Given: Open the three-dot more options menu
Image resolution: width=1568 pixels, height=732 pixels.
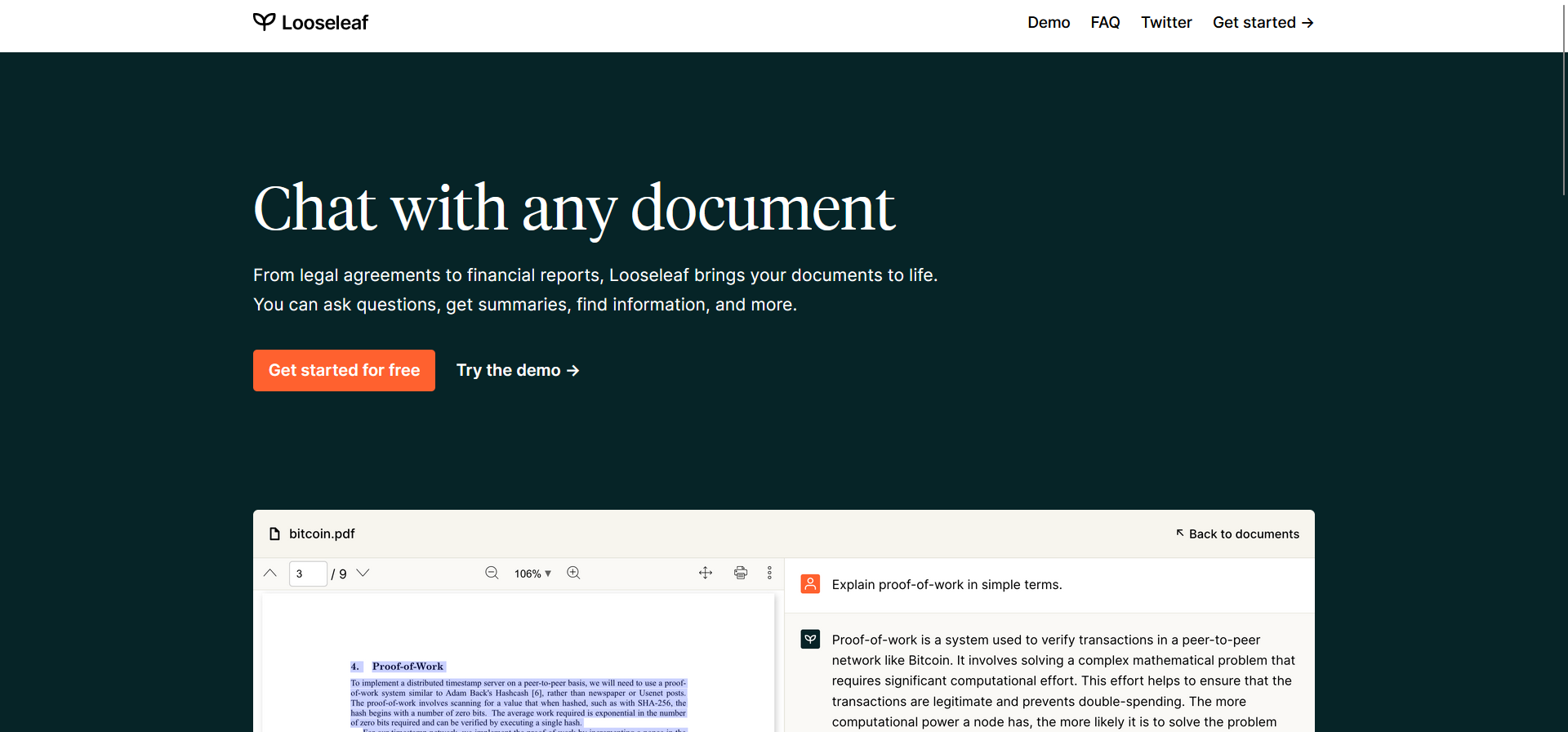Looking at the screenshot, I should pyautogui.click(x=769, y=573).
